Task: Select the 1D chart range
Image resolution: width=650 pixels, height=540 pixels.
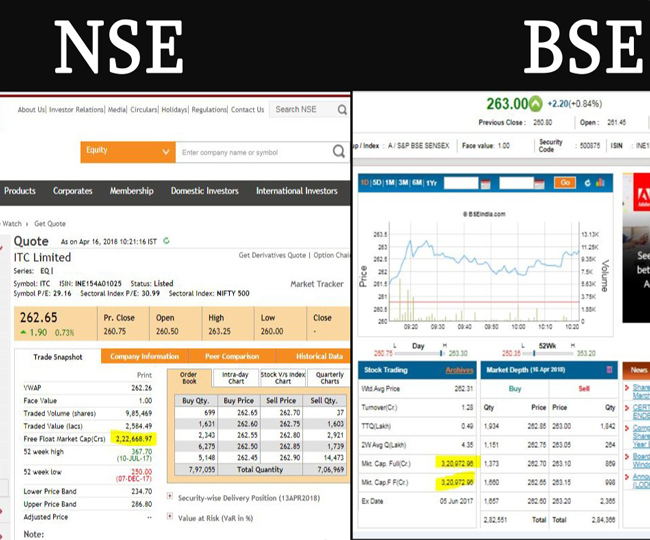Action: (x=365, y=183)
